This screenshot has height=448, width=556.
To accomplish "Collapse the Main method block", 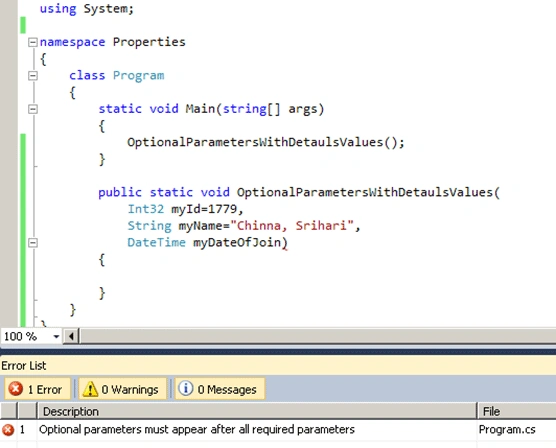I will point(33,109).
